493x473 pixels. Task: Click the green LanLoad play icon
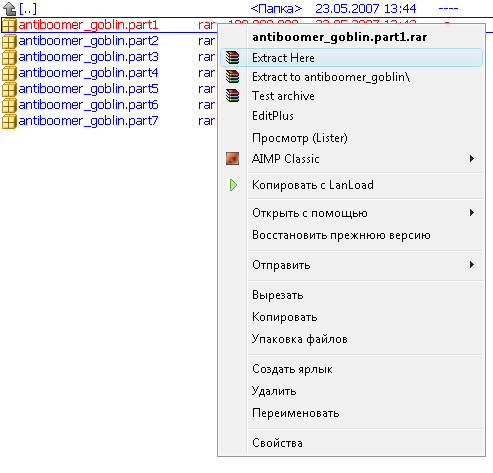point(233,185)
